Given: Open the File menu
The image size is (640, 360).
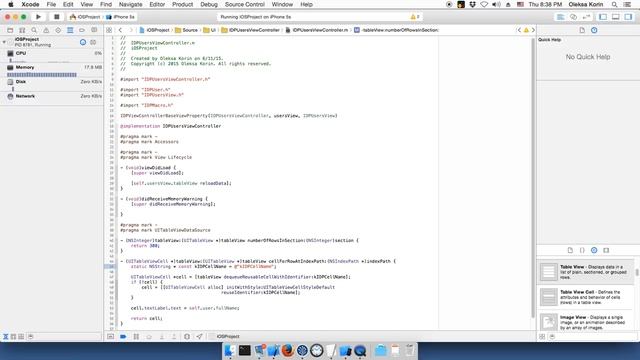Looking at the screenshot, I should point(51,4).
